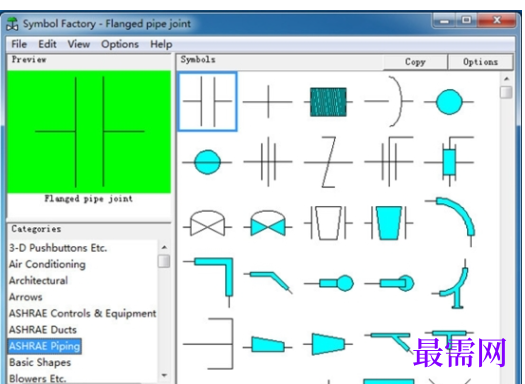
Task: Click the categories list scroll-down arrow
Action: [x=164, y=375]
